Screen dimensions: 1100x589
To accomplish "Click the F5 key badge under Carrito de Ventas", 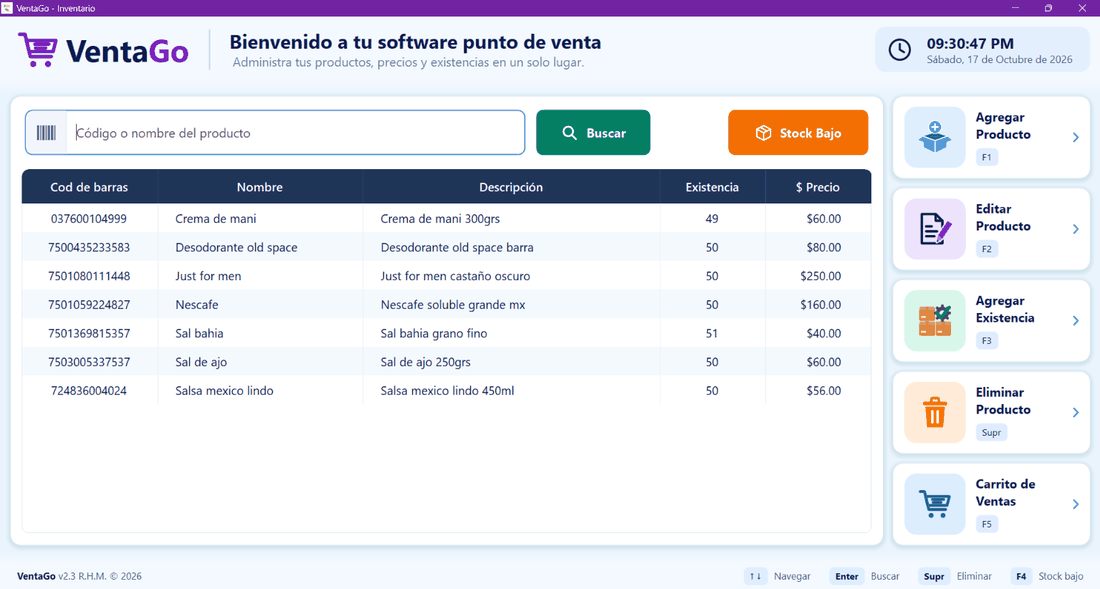I will 986,524.
